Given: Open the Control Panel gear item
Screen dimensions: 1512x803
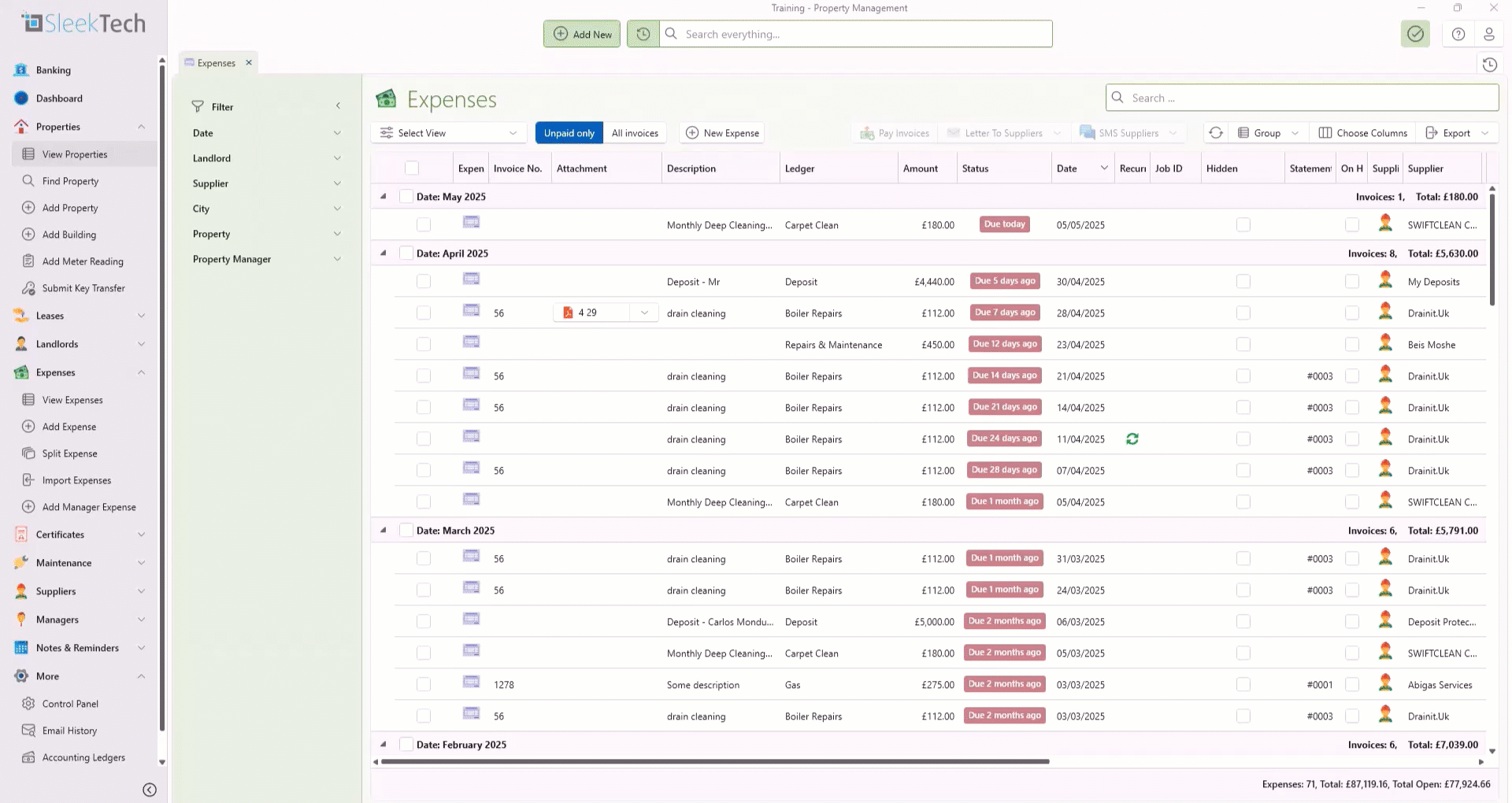Looking at the screenshot, I should click(70, 704).
